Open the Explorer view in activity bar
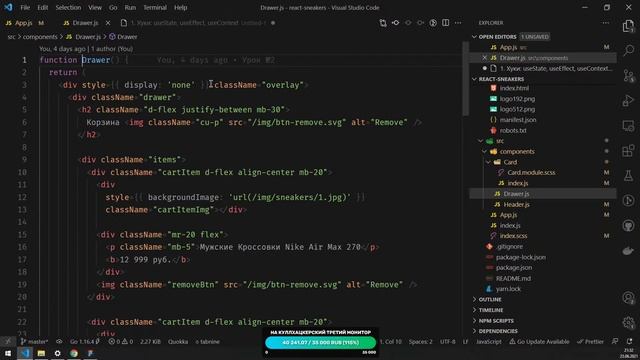This screenshot has height=360, width=640. (x=629, y=26)
